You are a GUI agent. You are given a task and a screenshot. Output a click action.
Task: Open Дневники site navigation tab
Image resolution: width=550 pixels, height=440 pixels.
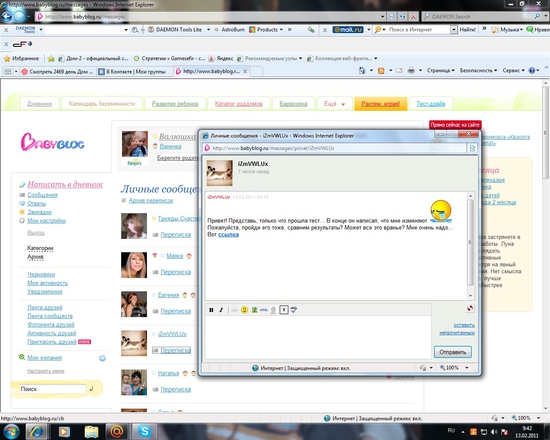click(40, 104)
